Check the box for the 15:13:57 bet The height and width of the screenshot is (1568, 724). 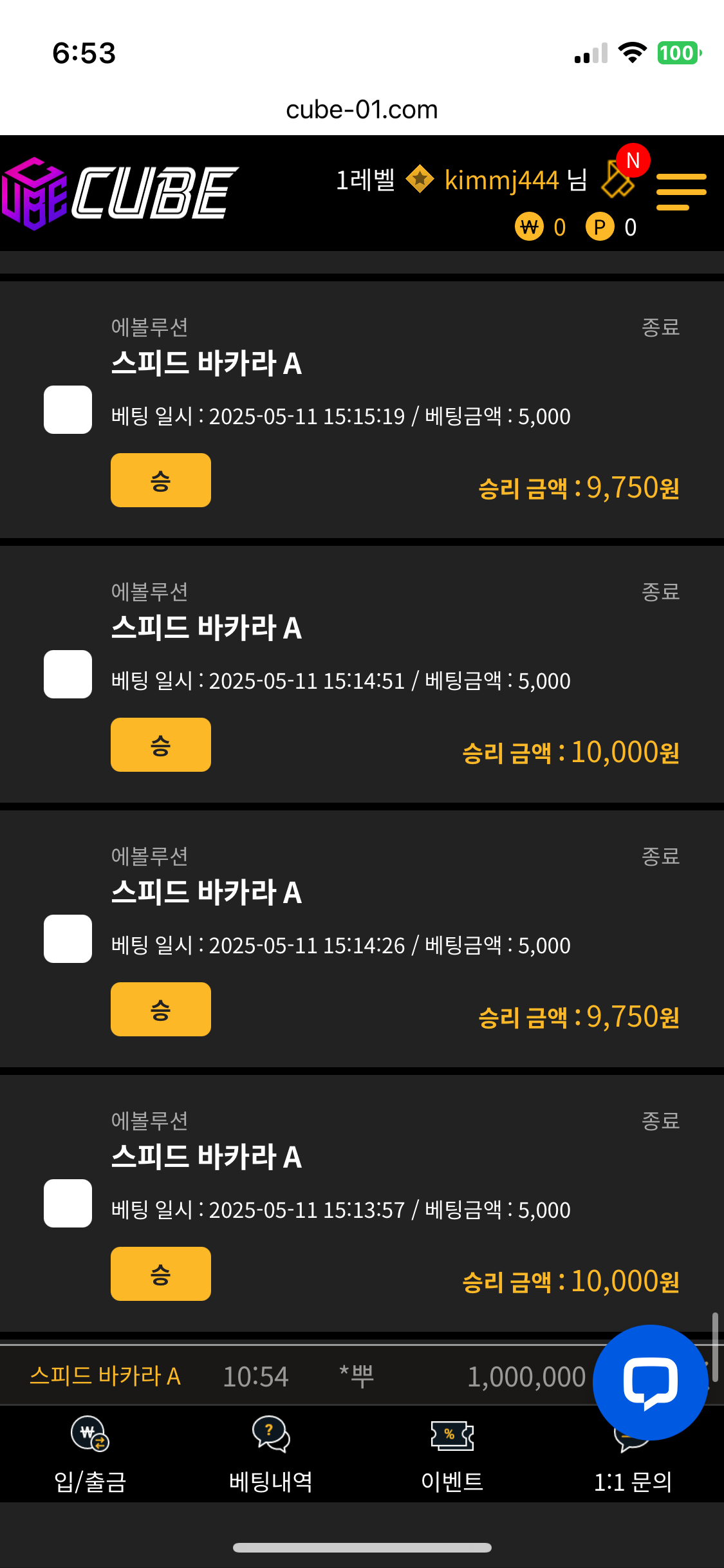click(x=68, y=1203)
